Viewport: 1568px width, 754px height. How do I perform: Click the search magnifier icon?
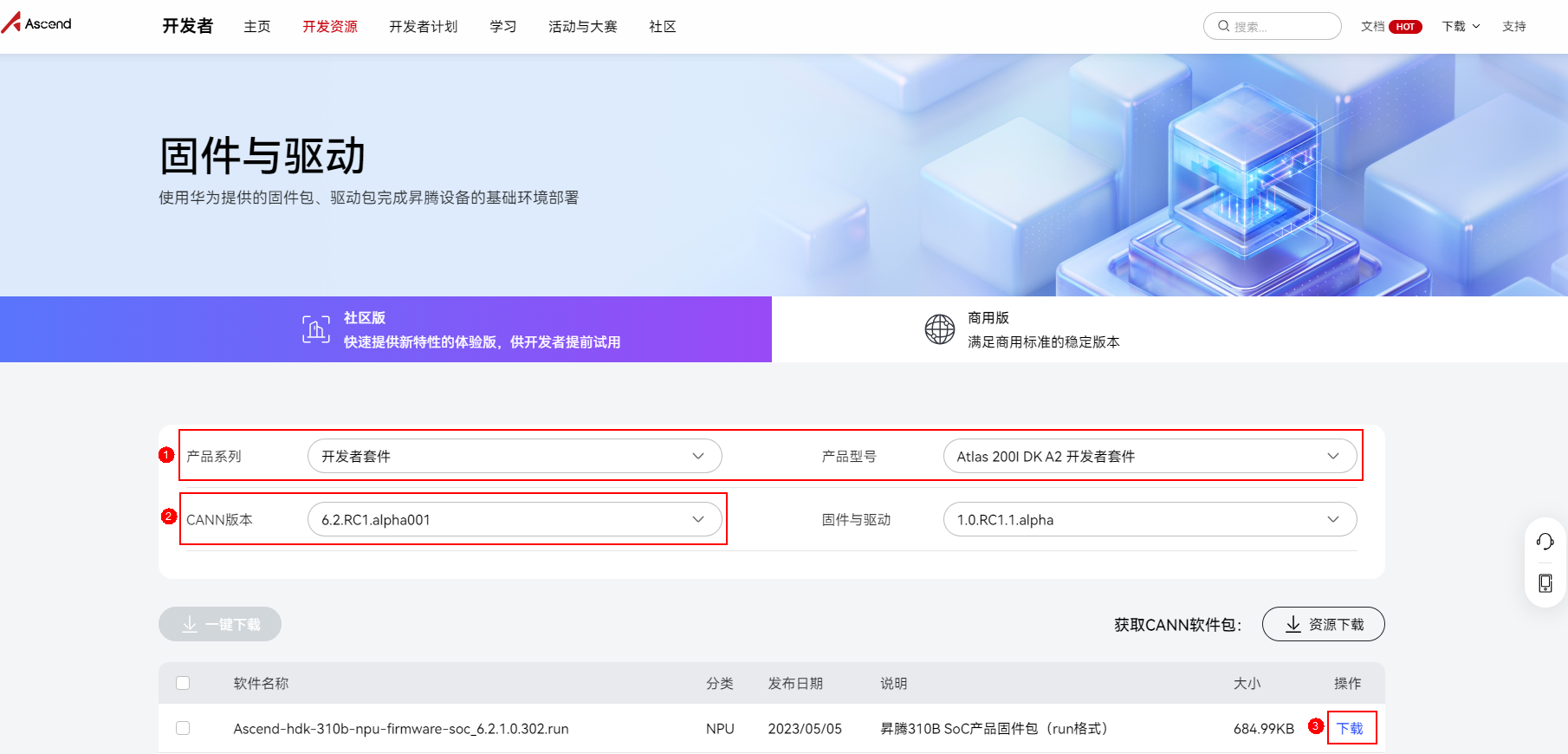point(1223,26)
